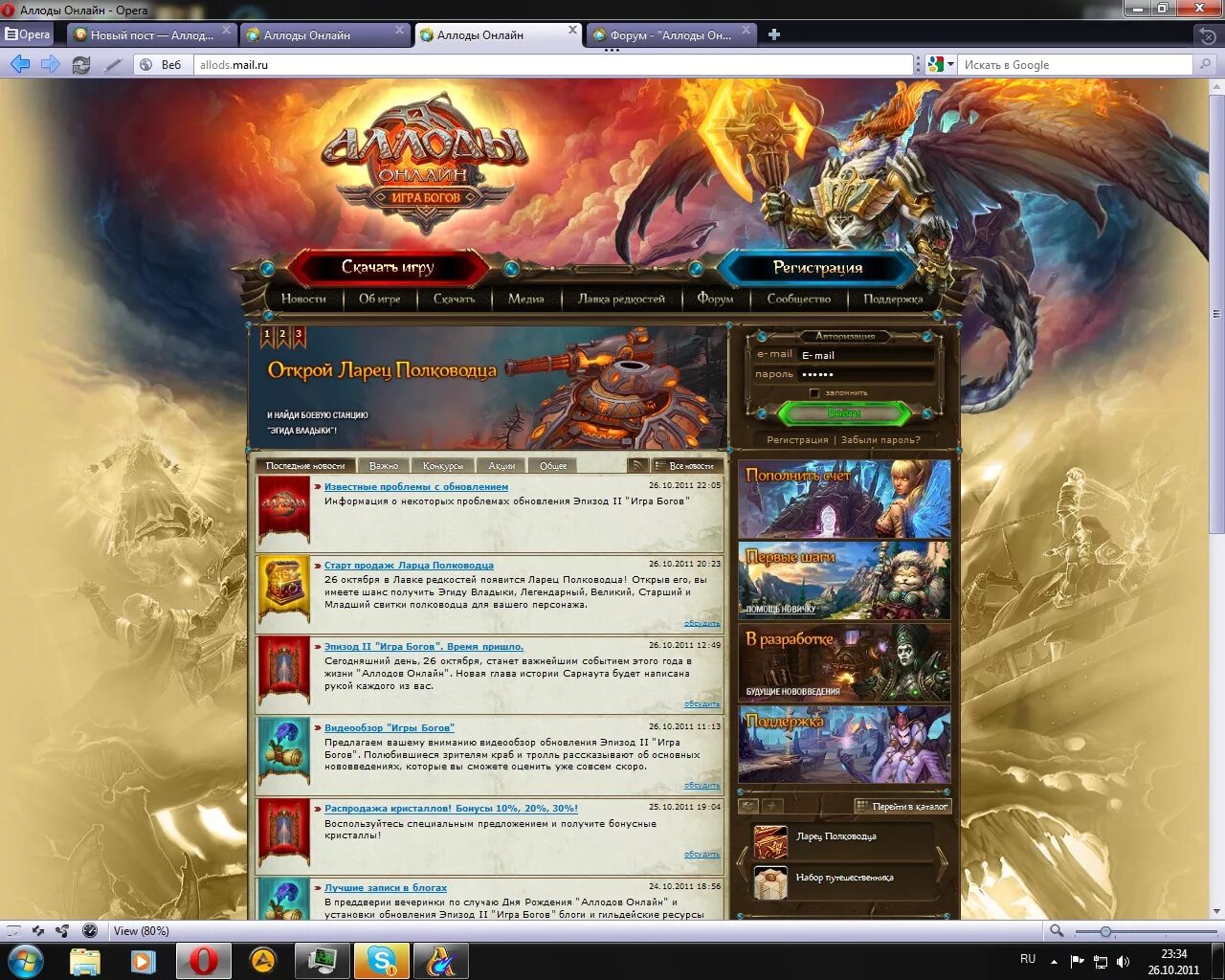1225x980 pixels.
Task: Open "Видеообзор Игры Богов" news link
Action: (390, 728)
